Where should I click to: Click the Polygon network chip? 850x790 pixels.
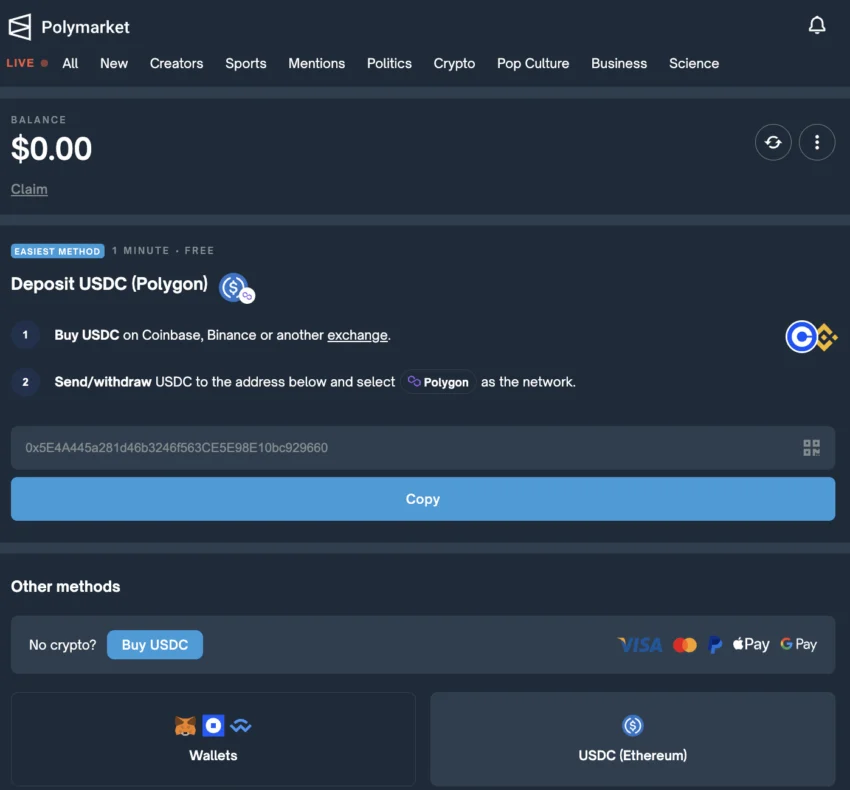point(438,382)
